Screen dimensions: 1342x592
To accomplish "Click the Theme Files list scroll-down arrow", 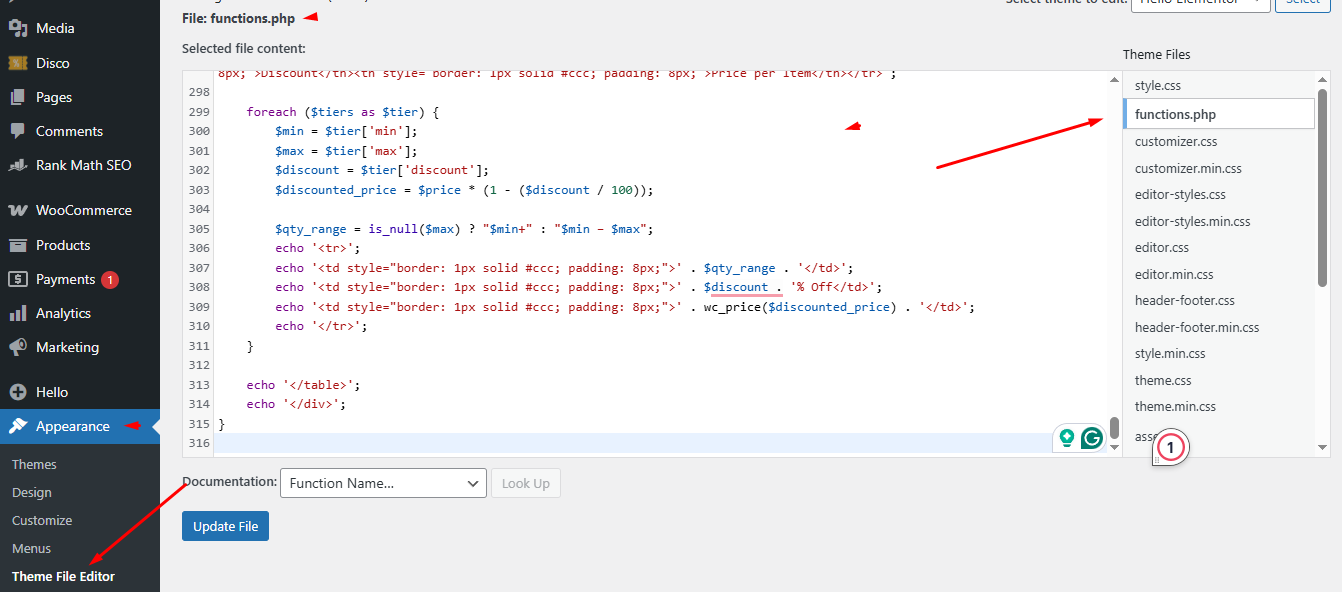I will (1322, 448).
